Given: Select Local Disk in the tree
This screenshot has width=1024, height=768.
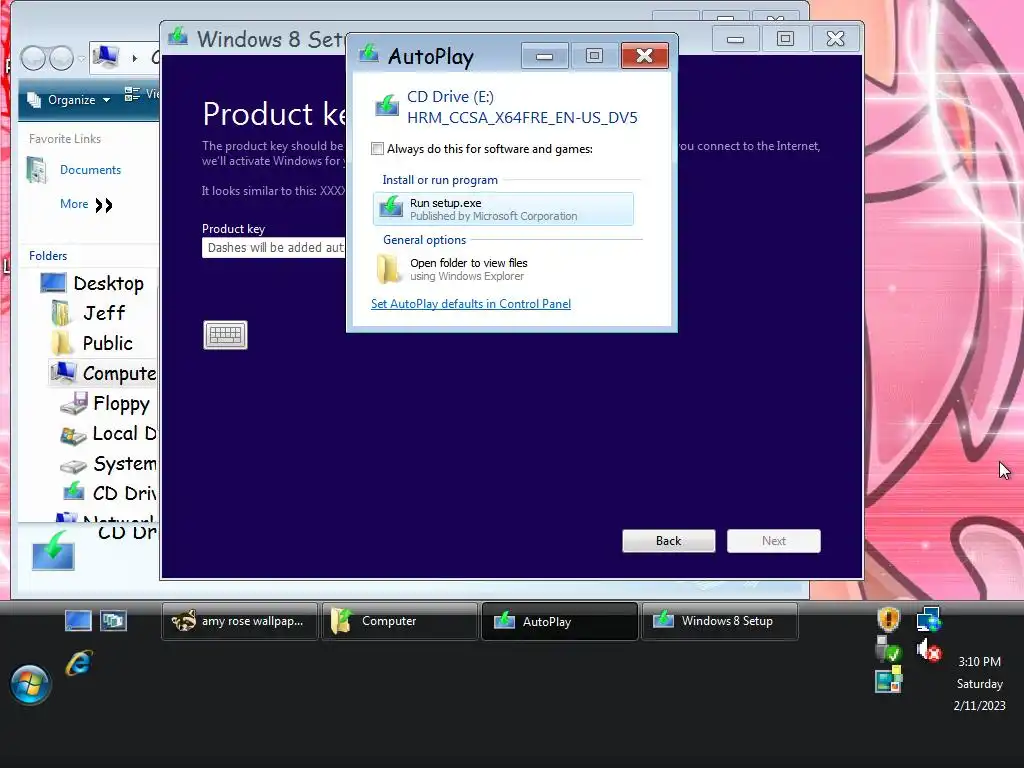Looking at the screenshot, I should tap(124, 433).
